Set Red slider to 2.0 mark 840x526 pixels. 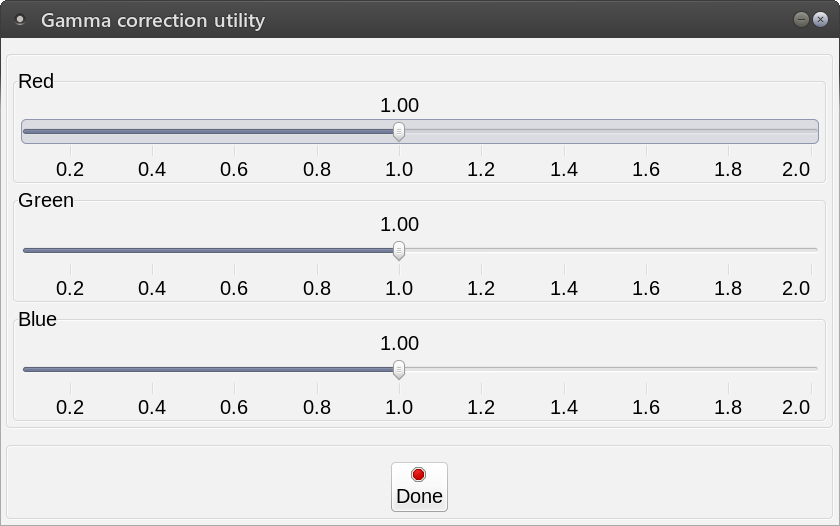tap(810, 131)
